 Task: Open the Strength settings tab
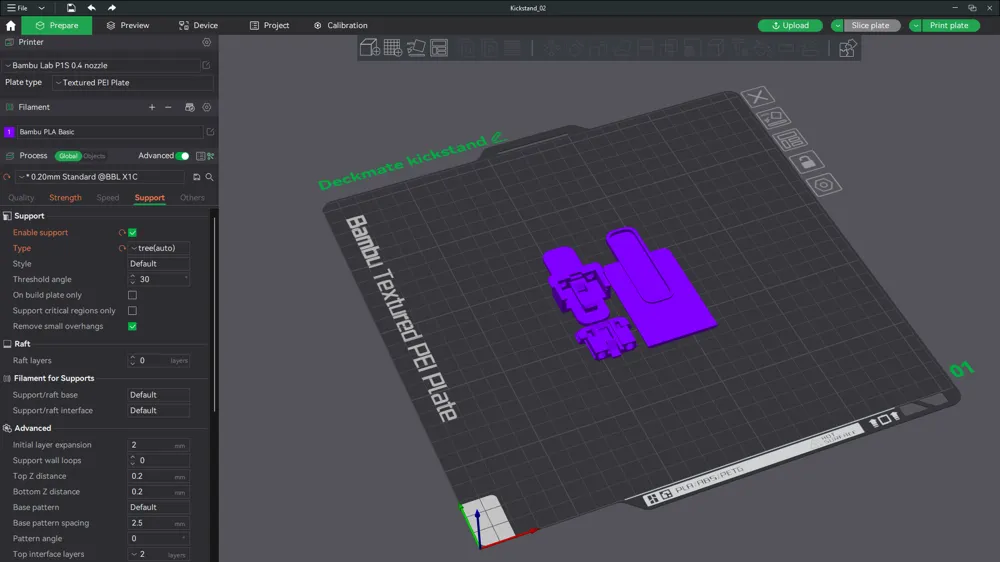[x=65, y=198]
